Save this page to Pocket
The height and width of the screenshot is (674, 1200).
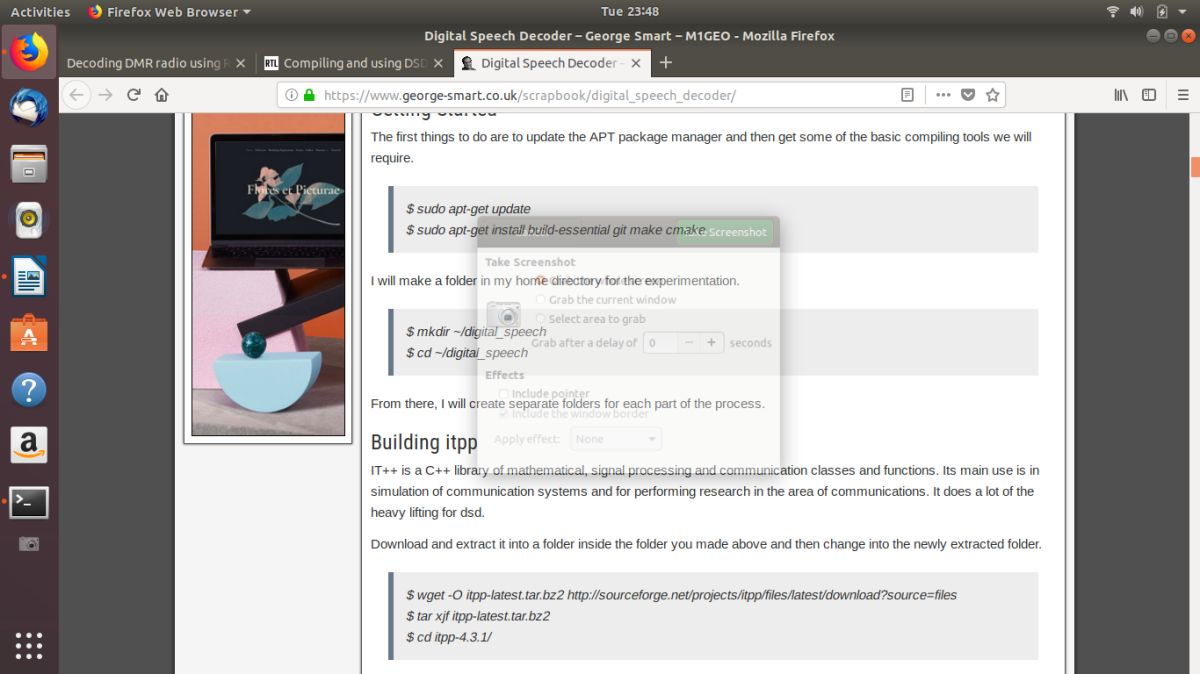point(967,95)
